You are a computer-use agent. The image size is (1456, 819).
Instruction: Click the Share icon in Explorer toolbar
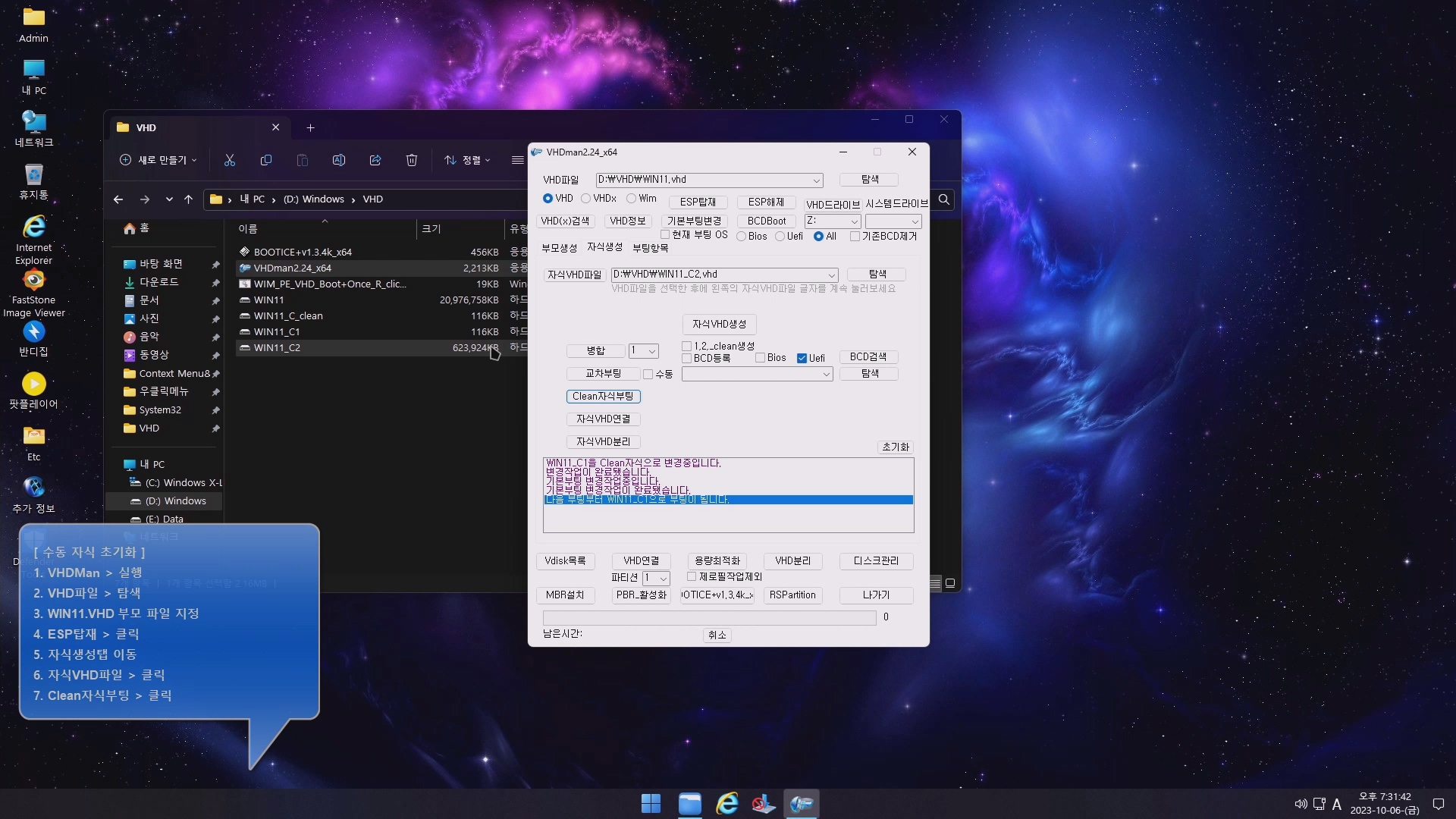pos(375,160)
